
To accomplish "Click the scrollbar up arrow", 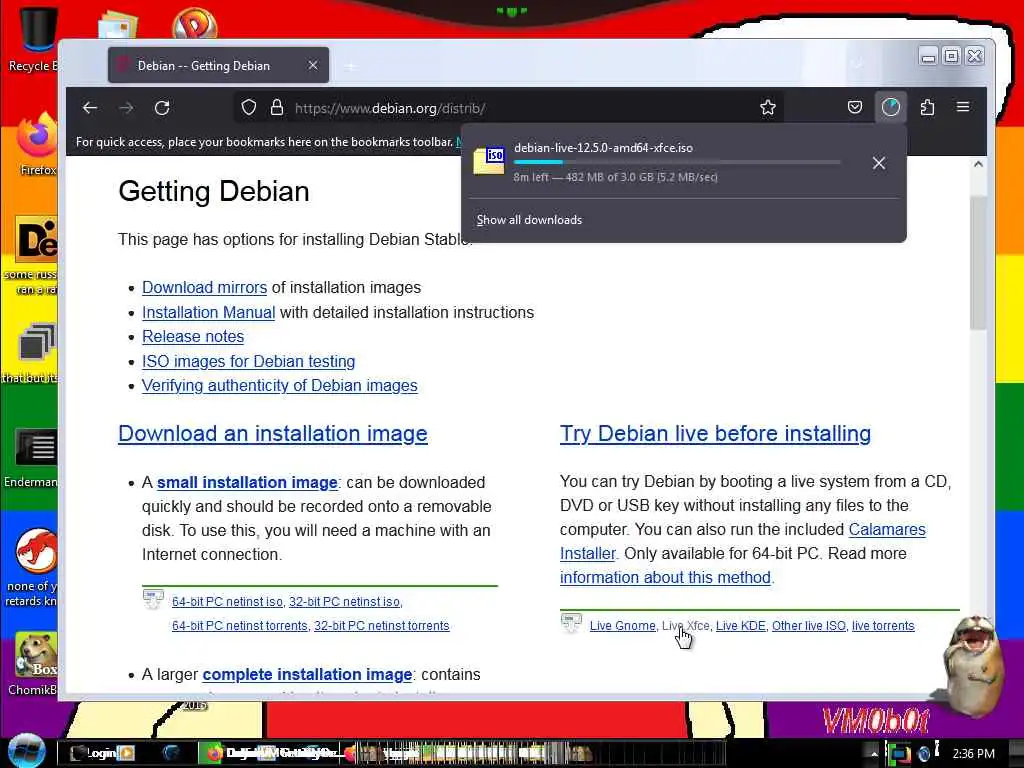I will pyautogui.click(x=978, y=165).
